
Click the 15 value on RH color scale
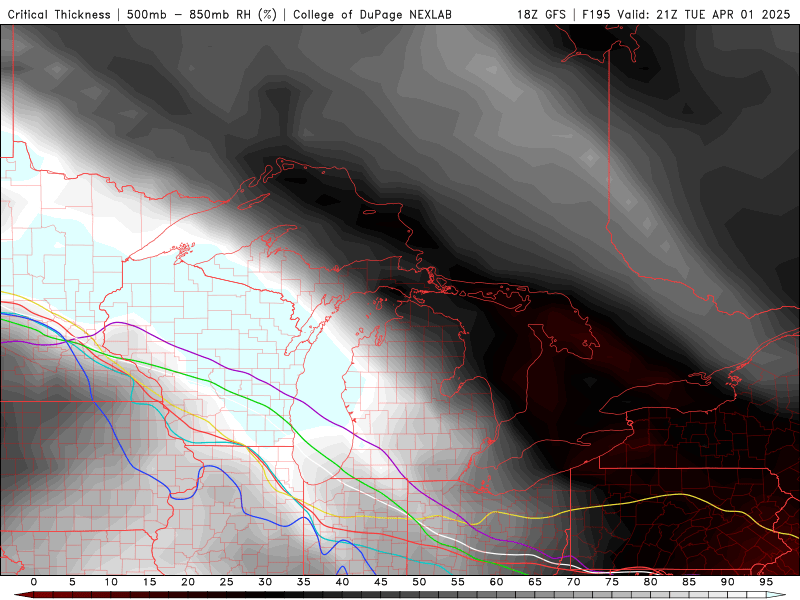coord(149,582)
